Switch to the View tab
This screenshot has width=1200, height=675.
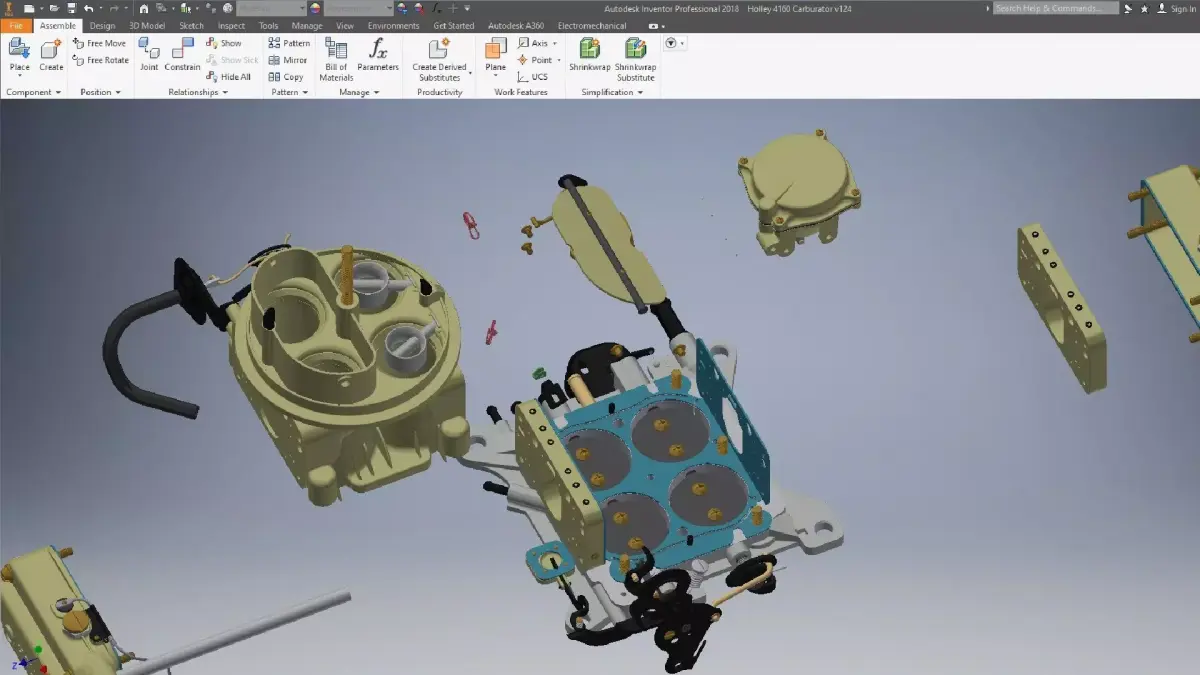(345, 26)
